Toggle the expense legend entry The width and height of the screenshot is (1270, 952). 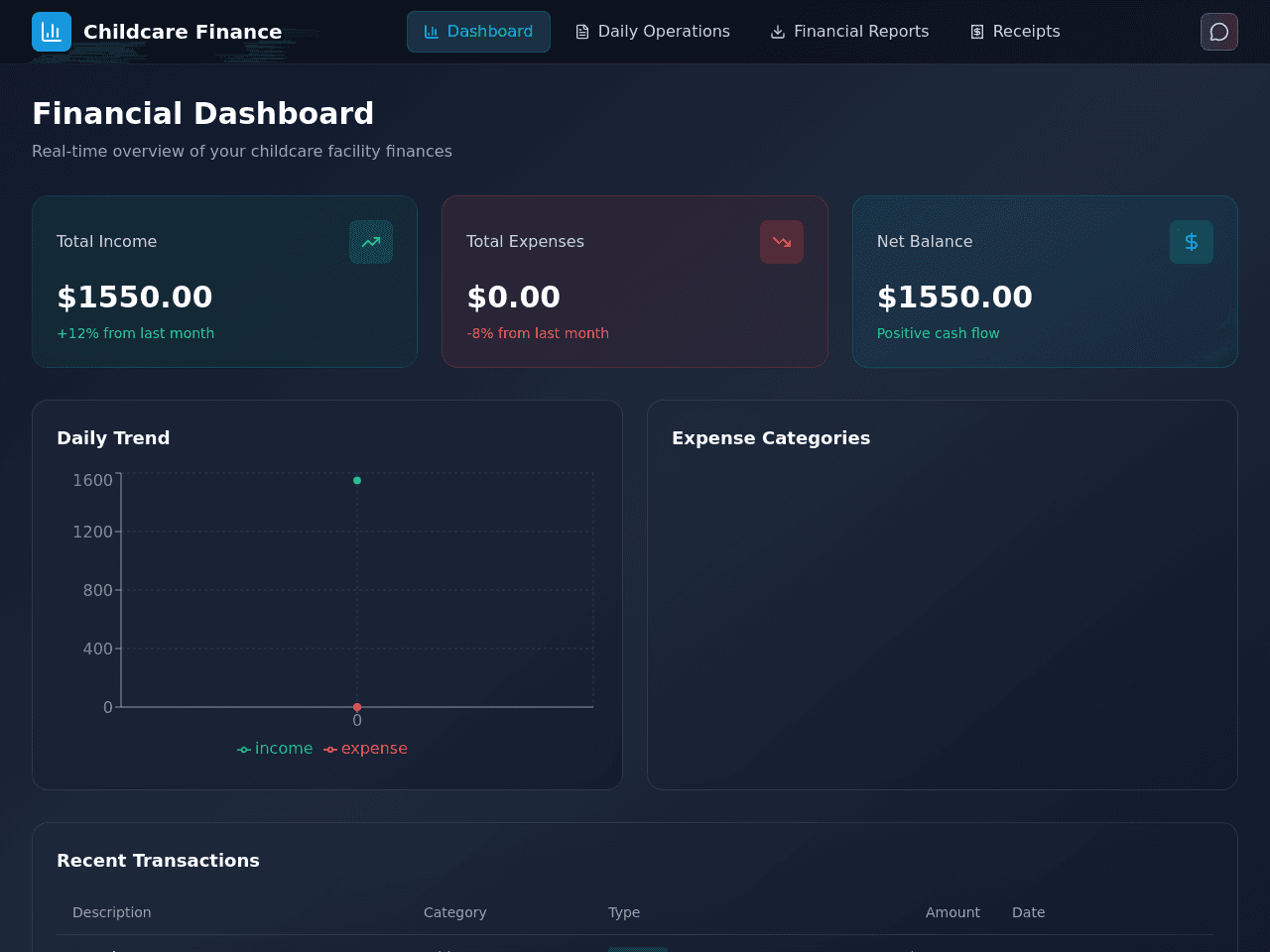coord(365,749)
